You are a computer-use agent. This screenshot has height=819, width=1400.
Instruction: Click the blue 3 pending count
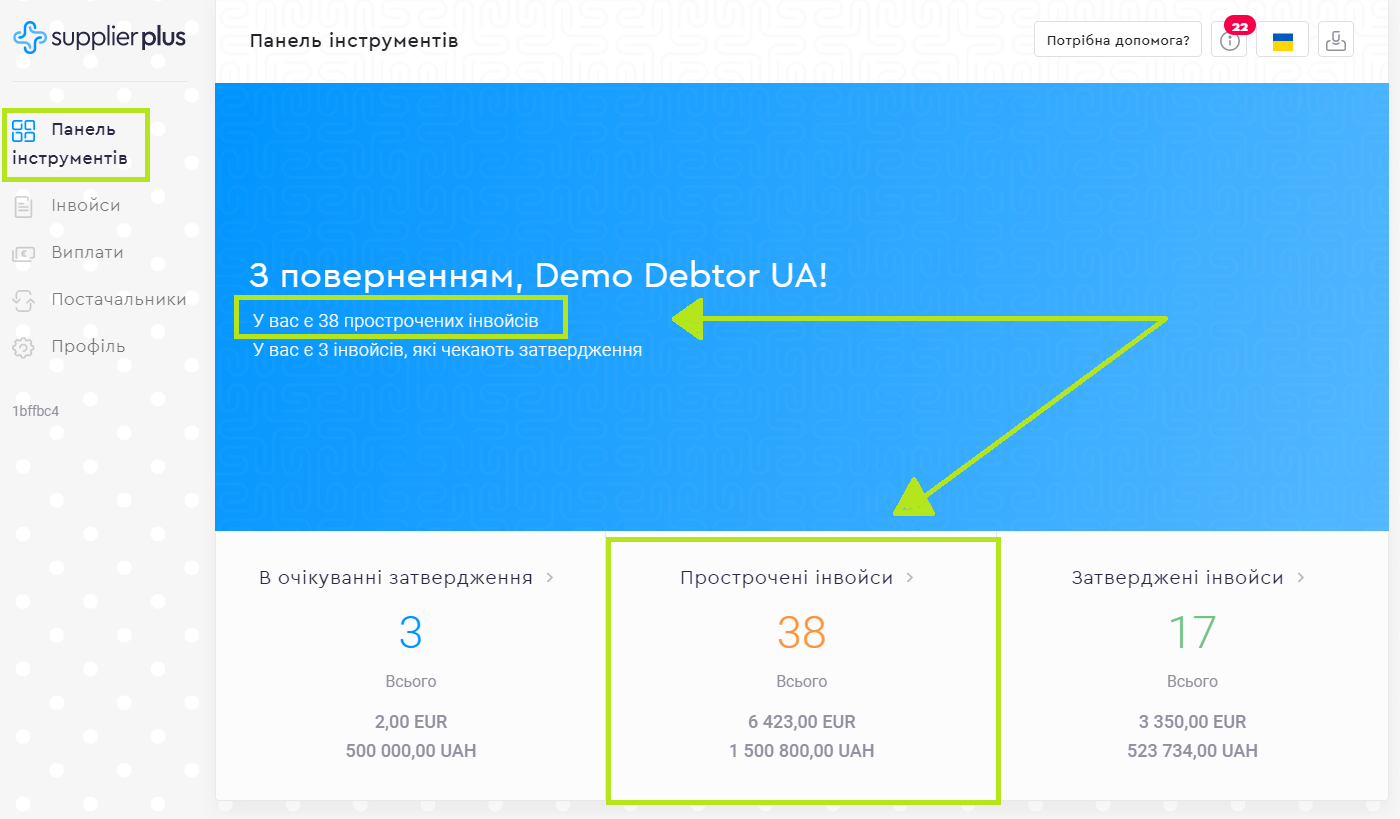click(x=410, y=632)
